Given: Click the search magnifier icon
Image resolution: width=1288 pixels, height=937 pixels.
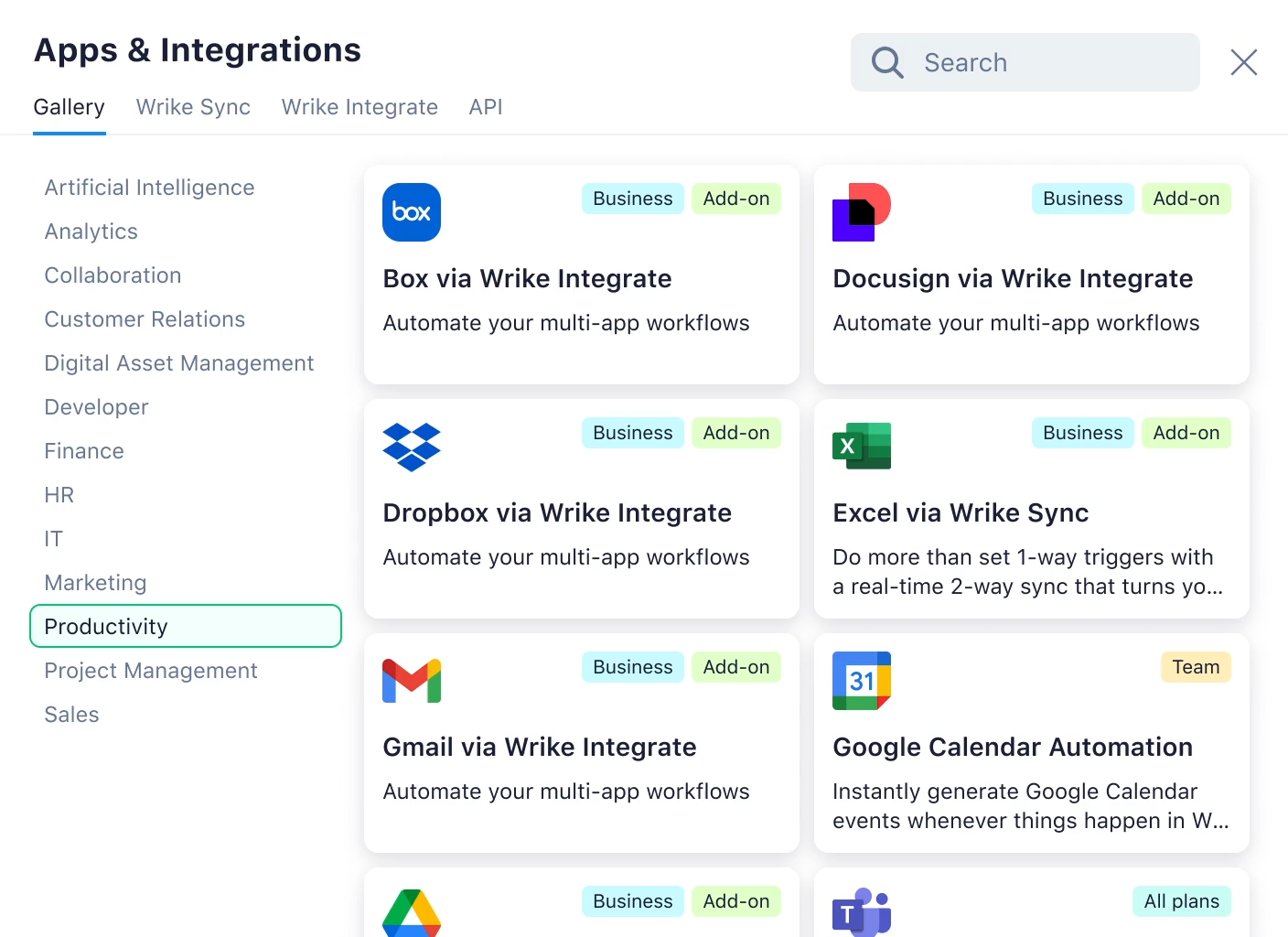Looking at the screenshot, I should 887,62.
